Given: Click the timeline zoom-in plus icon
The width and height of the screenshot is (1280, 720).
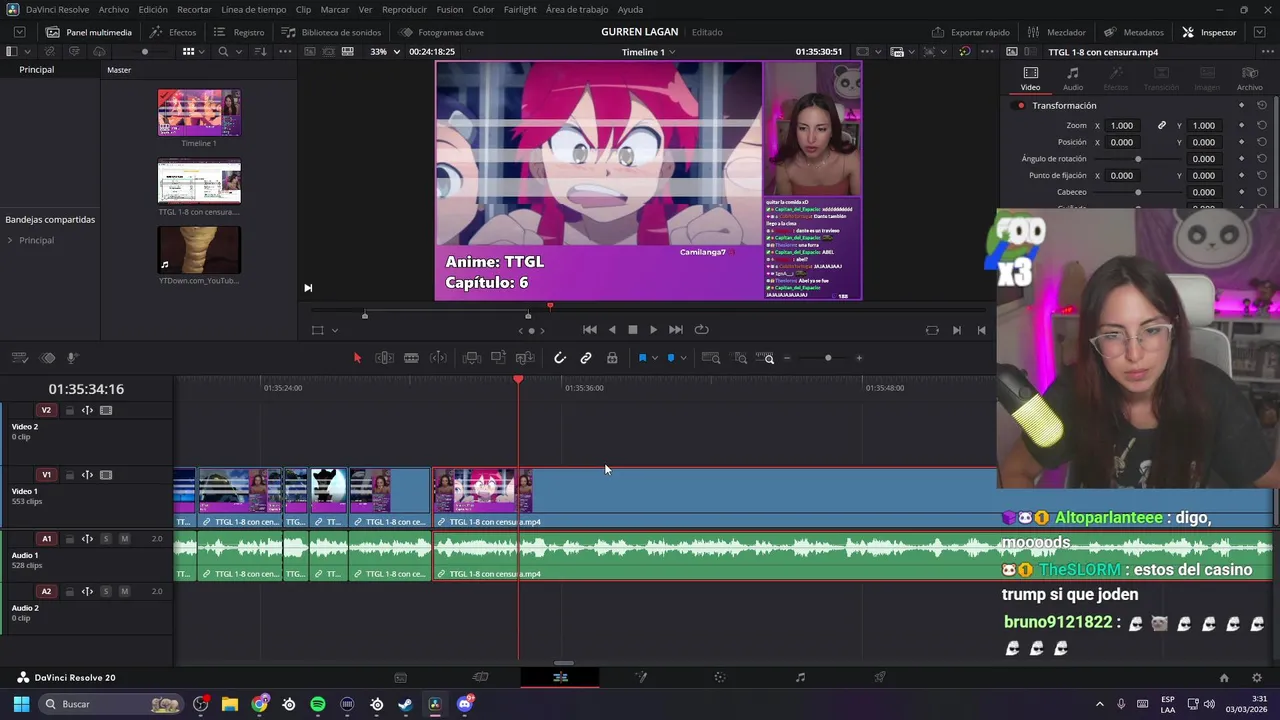Looking at the screenshot, I should (x=858, y=358).
